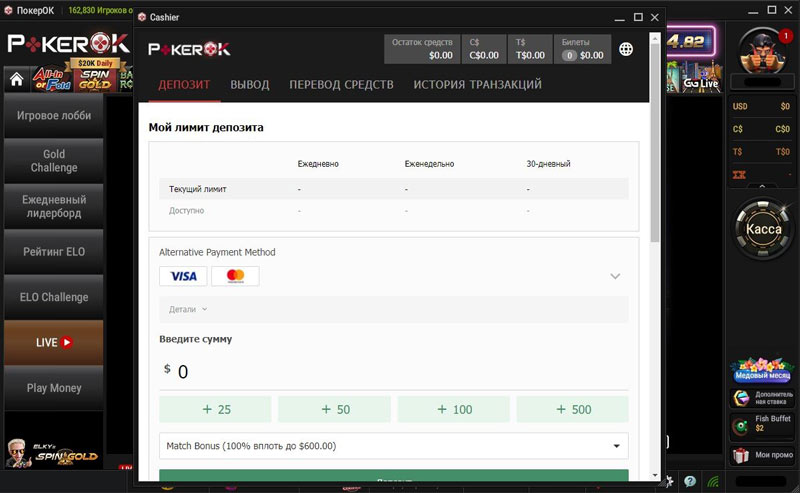Click the player avatar picture
The image size is (800, 493).
(762, 52)
